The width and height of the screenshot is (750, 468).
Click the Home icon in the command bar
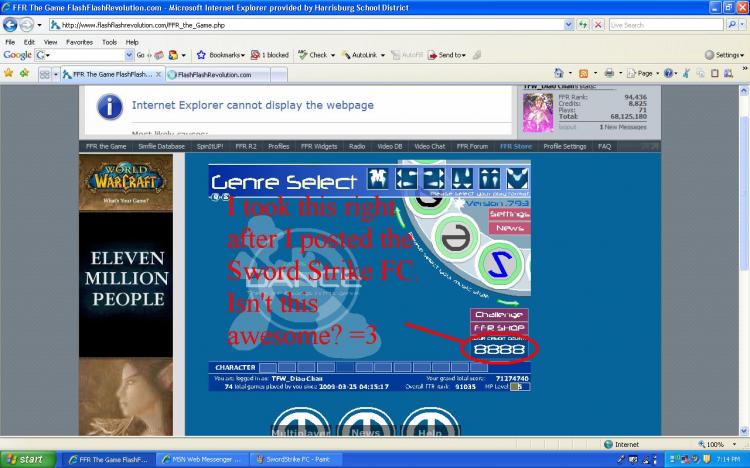[x=558, y=73]
